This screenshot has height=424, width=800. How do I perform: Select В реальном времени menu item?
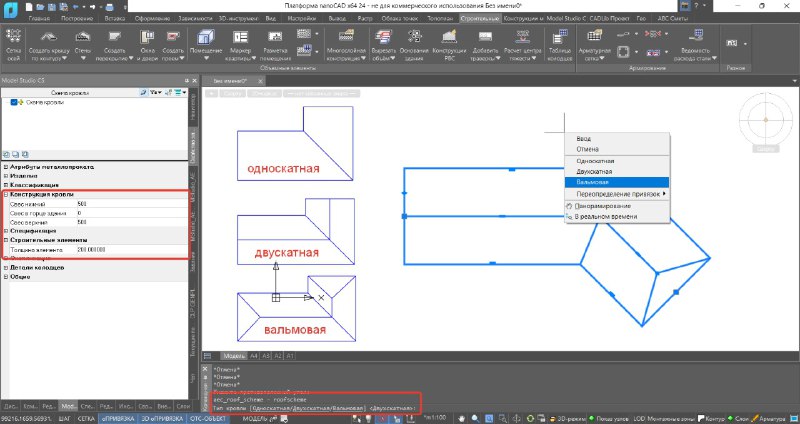point(617,217)
